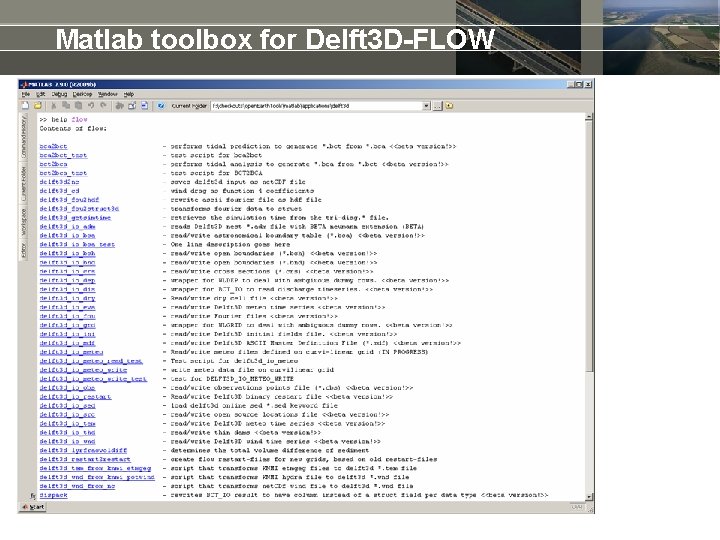Open Simulink via toolbar icon
720x540 pixels.
(119, 106)
